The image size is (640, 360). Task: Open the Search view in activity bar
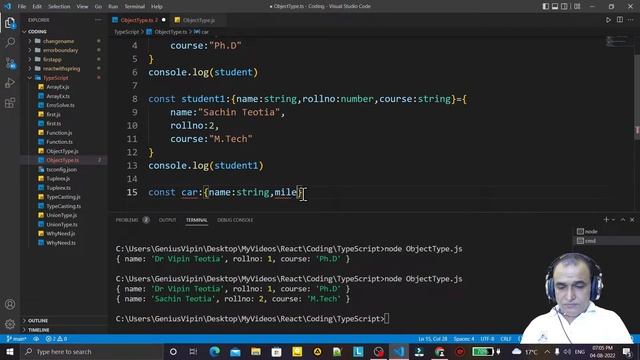point(10,42)
